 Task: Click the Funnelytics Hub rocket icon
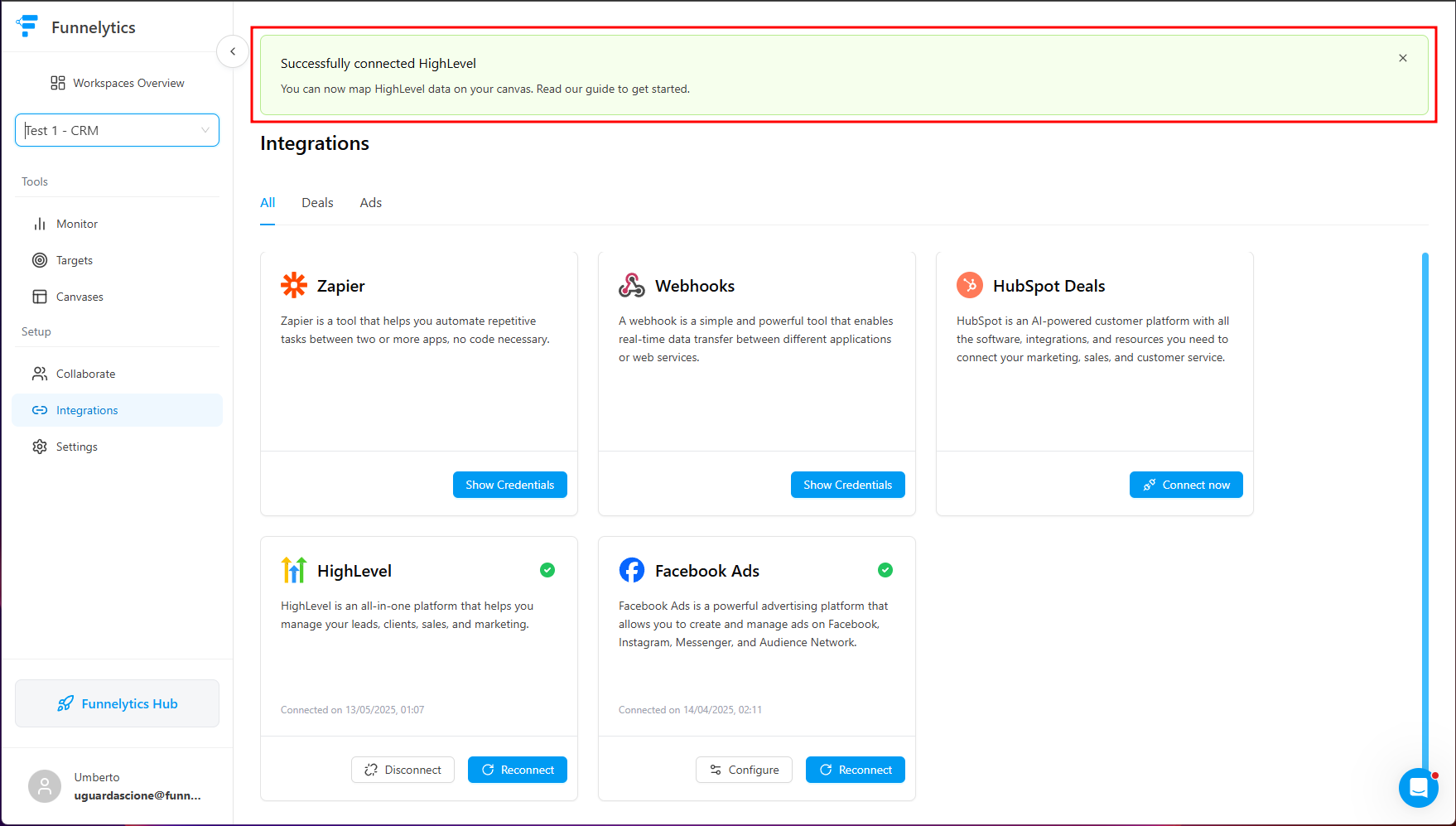pos(65,703)
